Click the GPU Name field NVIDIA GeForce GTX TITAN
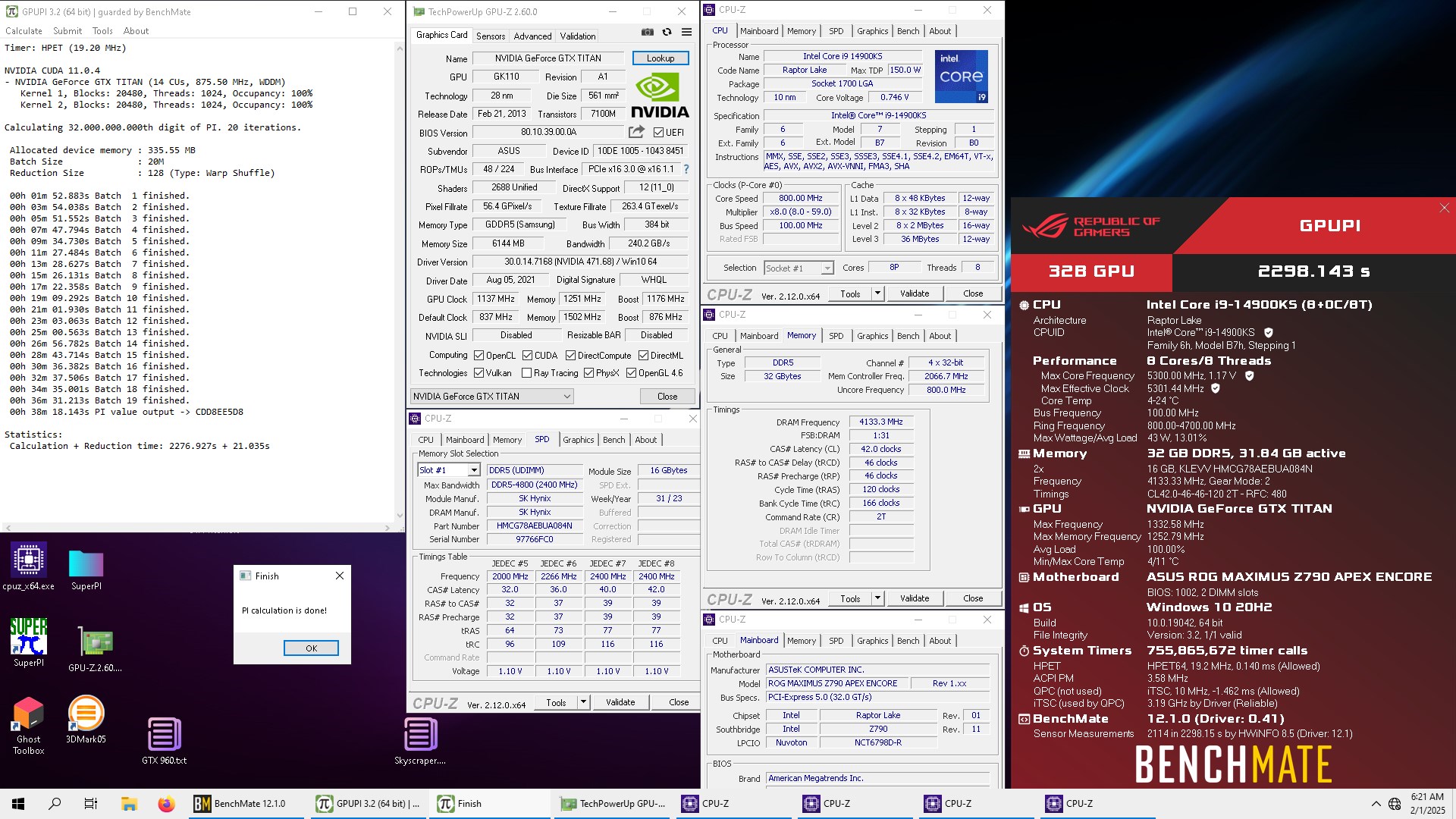 (x=548, y=58)
